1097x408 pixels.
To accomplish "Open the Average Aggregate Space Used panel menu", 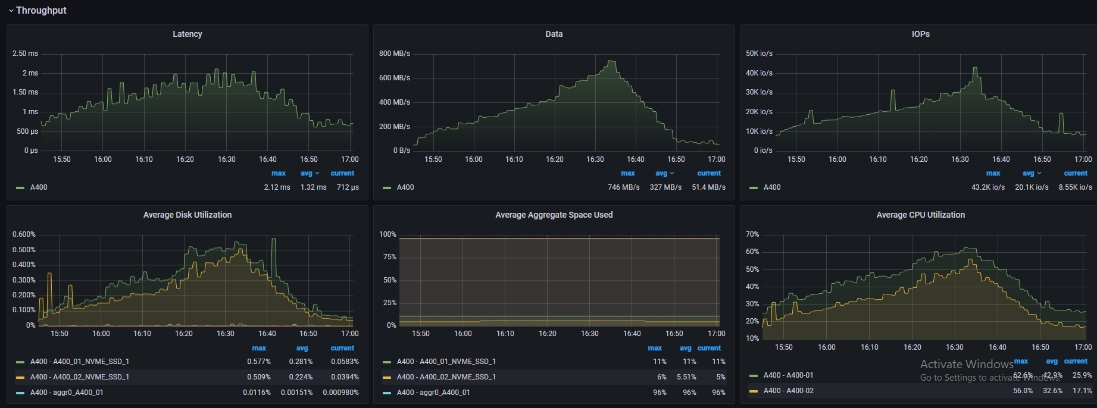I will (554, 215).
